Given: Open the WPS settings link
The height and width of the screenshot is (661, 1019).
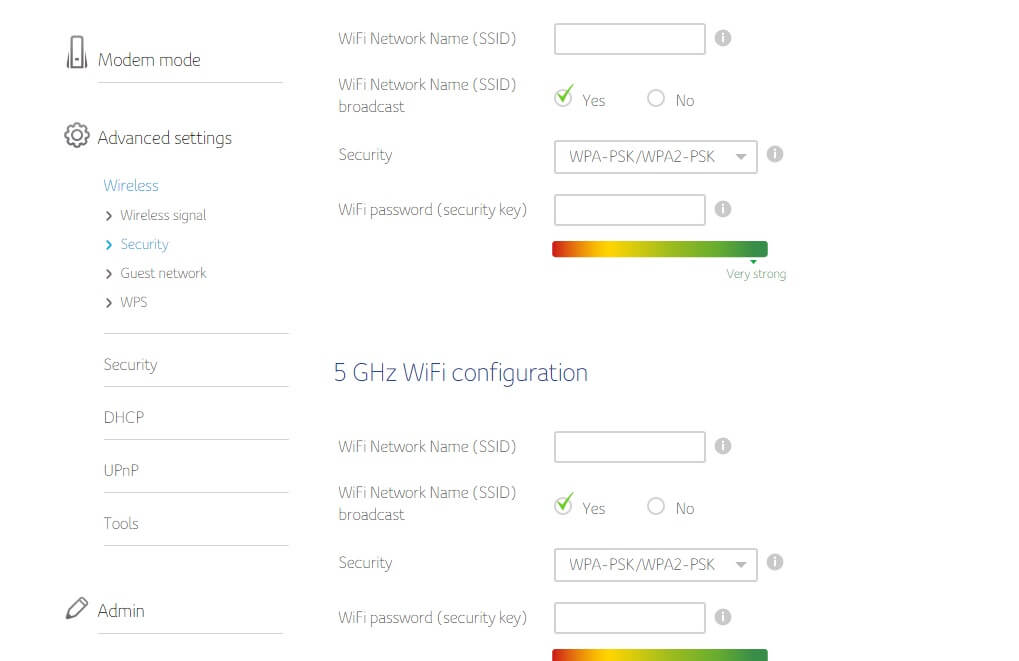Looking at the screenshot, I should (x=133, y=302).
